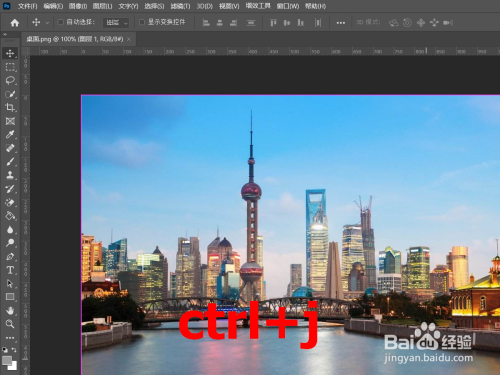500x375 pixels.
Task: Select the Crop tool
Action: pos(10,107)
